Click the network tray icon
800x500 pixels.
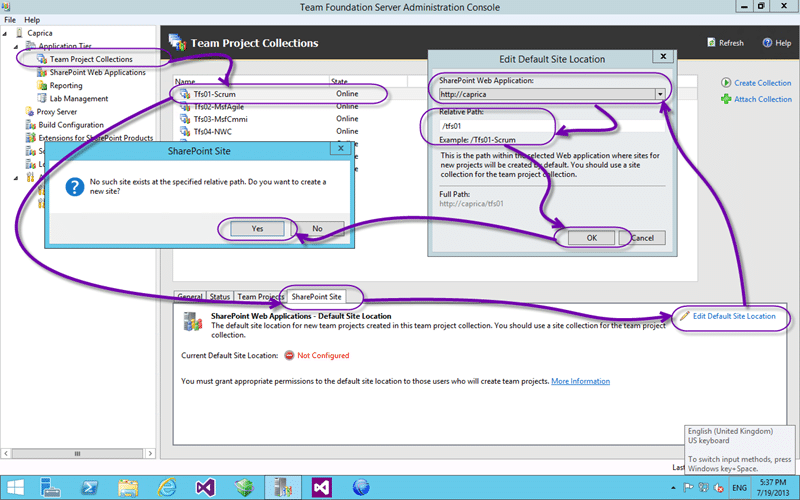pyautogui.click(x=704, y=488)
